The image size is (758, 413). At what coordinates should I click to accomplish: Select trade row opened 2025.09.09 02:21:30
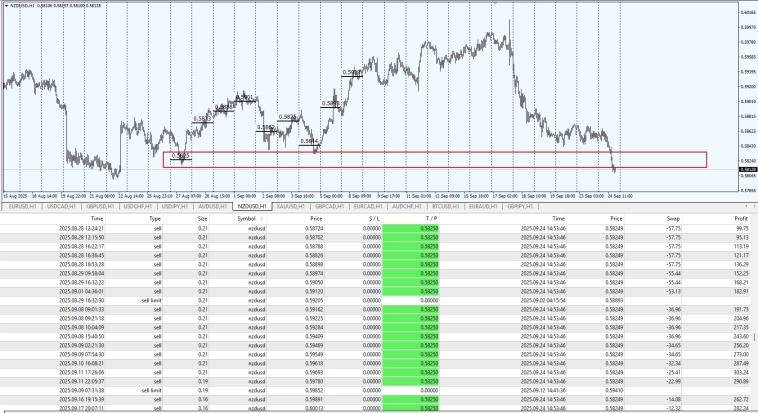375,345
